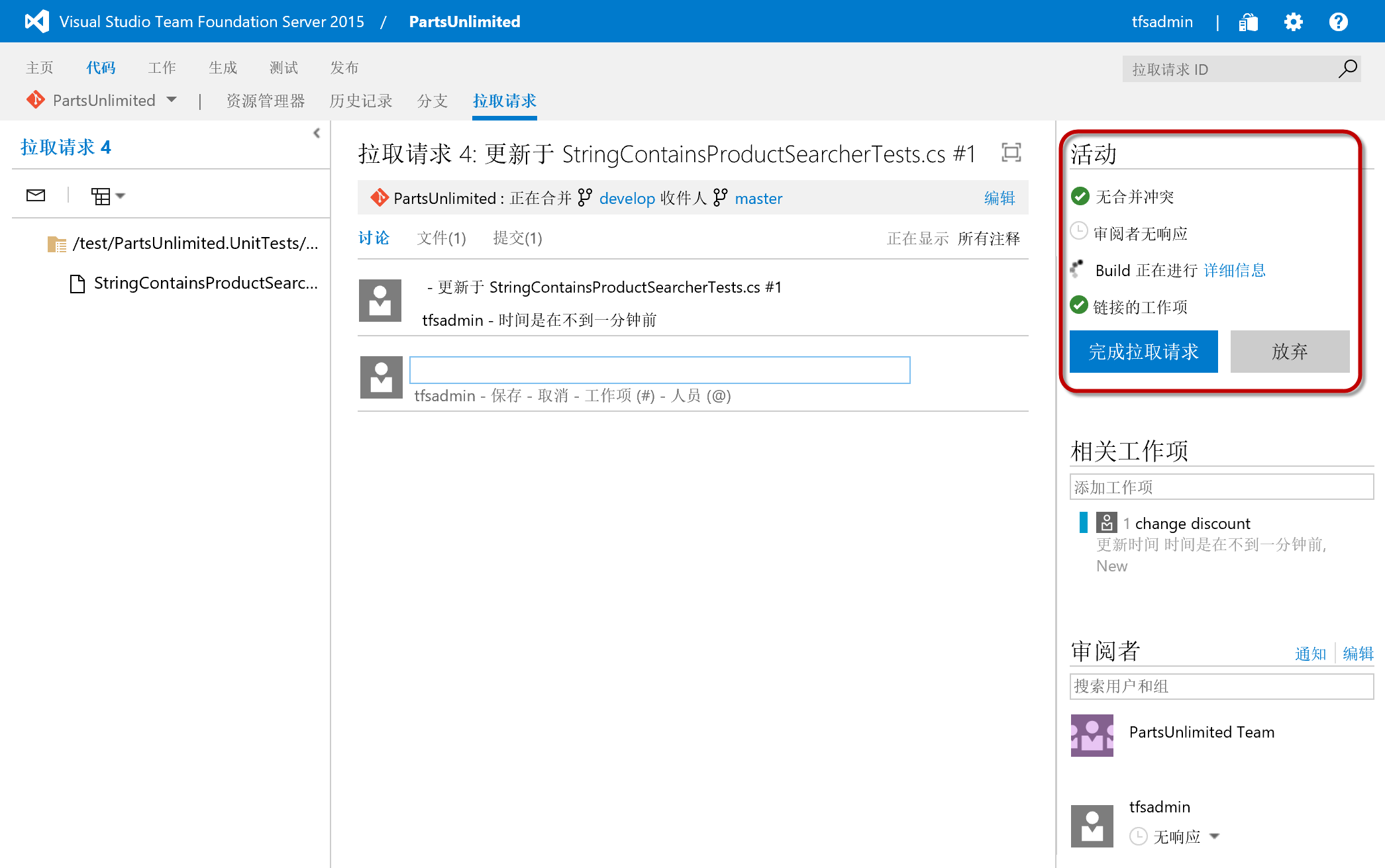Select StringContainsProductSearc... file in tree
The width and height of the screenshot is (1385, 868).
tap(205, 283)
